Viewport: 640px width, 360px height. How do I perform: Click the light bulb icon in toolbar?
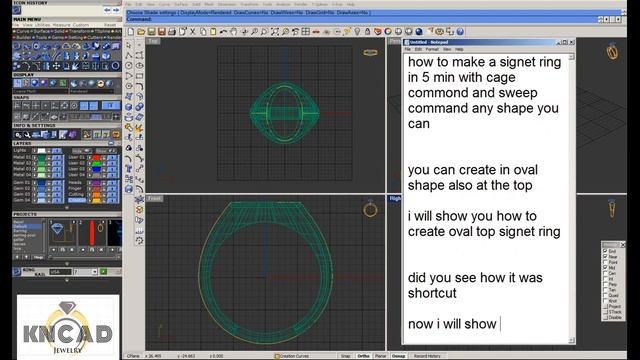(357, 31)
